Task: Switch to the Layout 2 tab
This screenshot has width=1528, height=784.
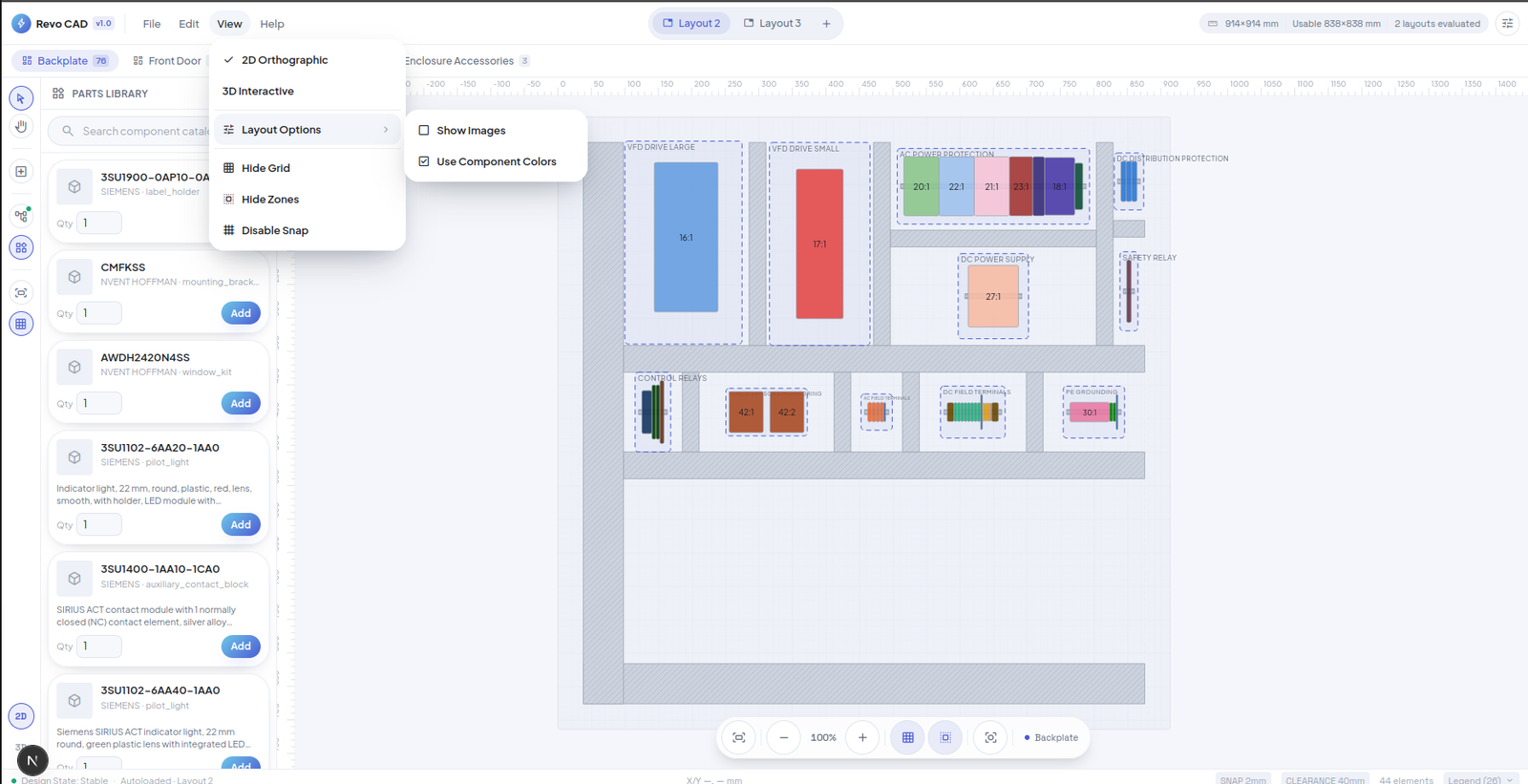Action: [691, 23]
